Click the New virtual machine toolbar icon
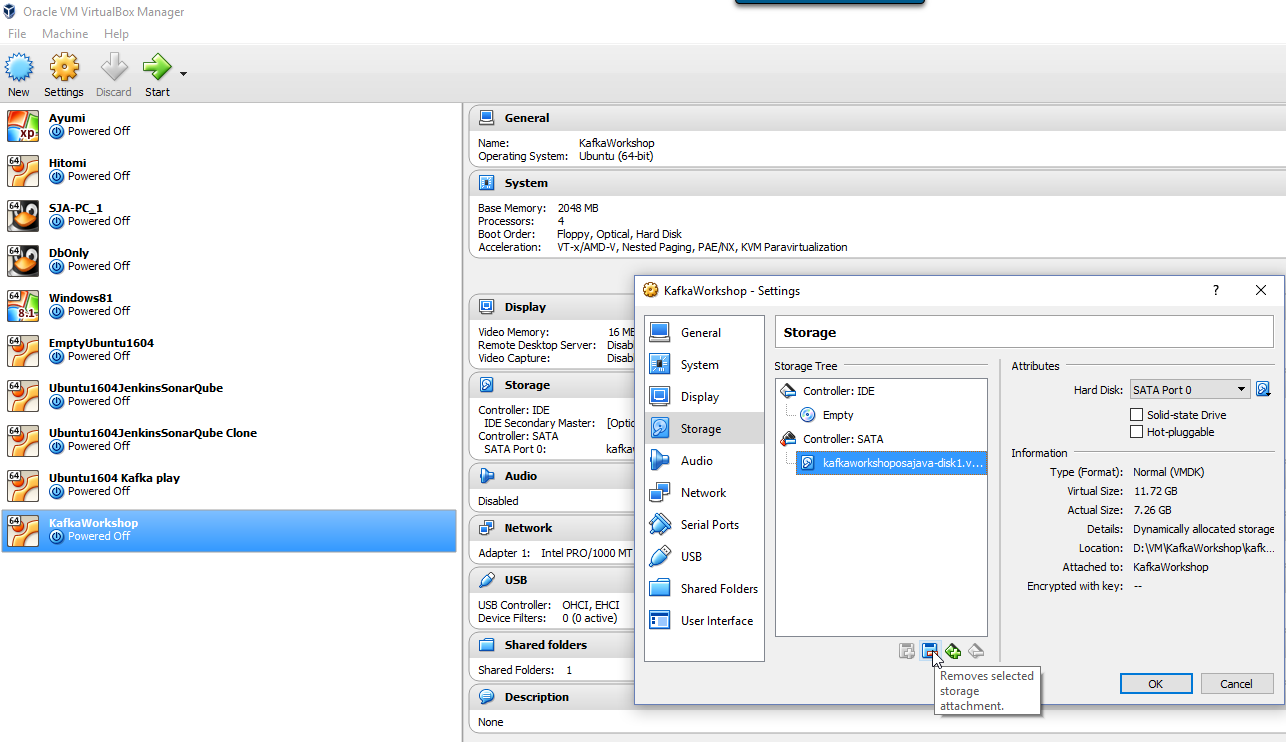 click(x=19, y=75)
